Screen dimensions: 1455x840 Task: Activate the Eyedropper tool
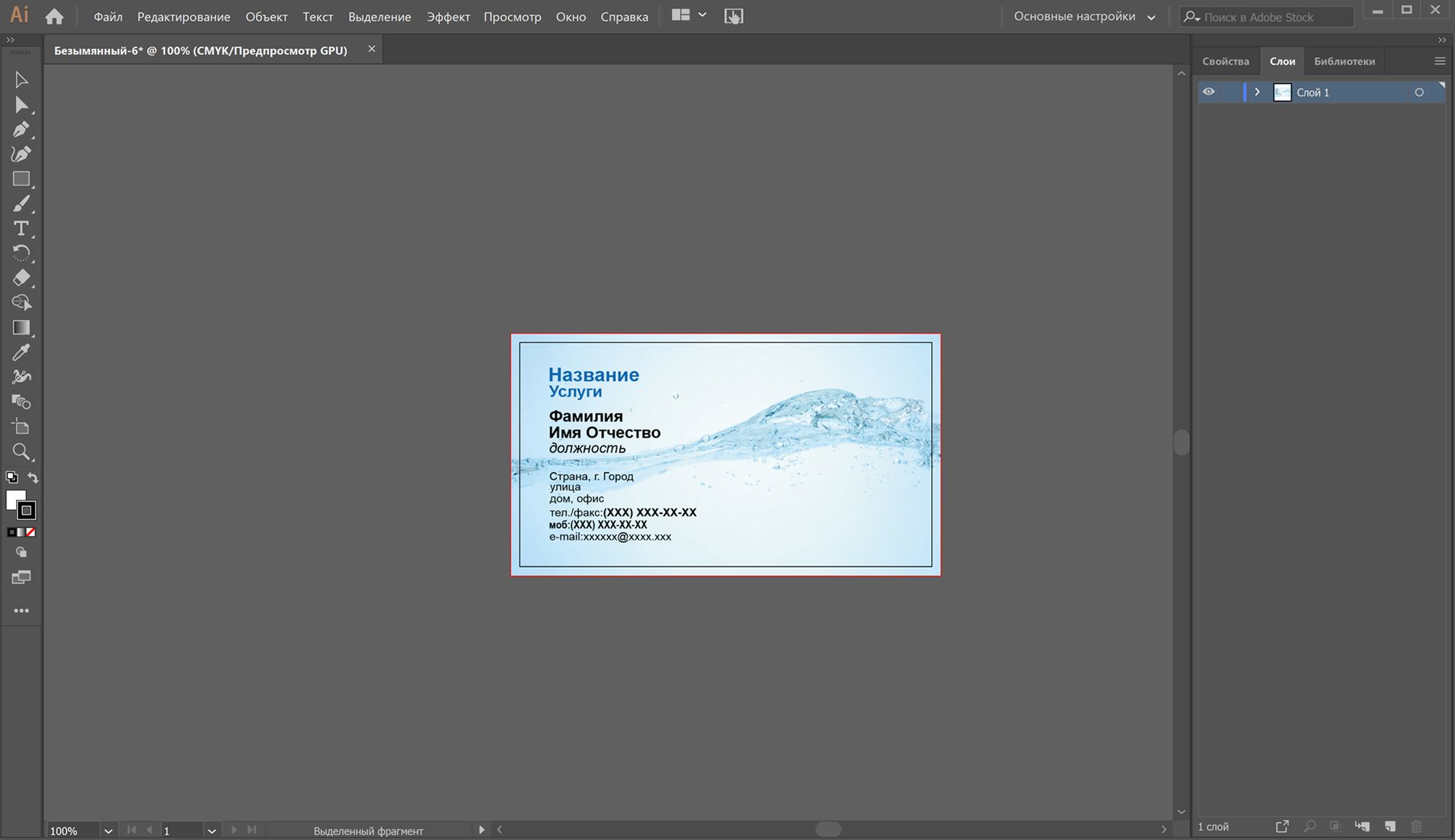(x=21, y=353)
